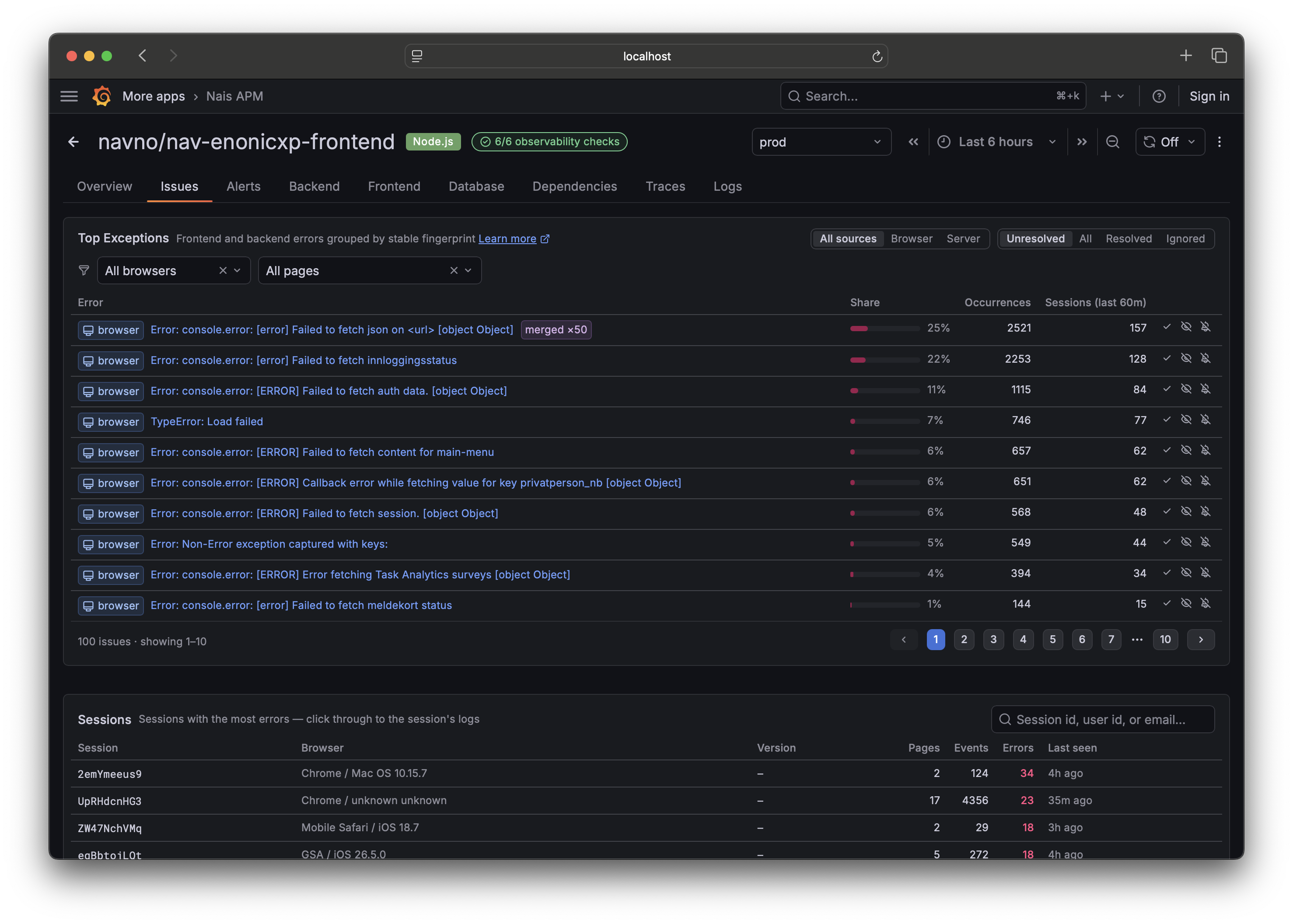Screen dimensions: 1293x924
Task: Click share bar for Failed to fetch json
Action: coord(884,328)
